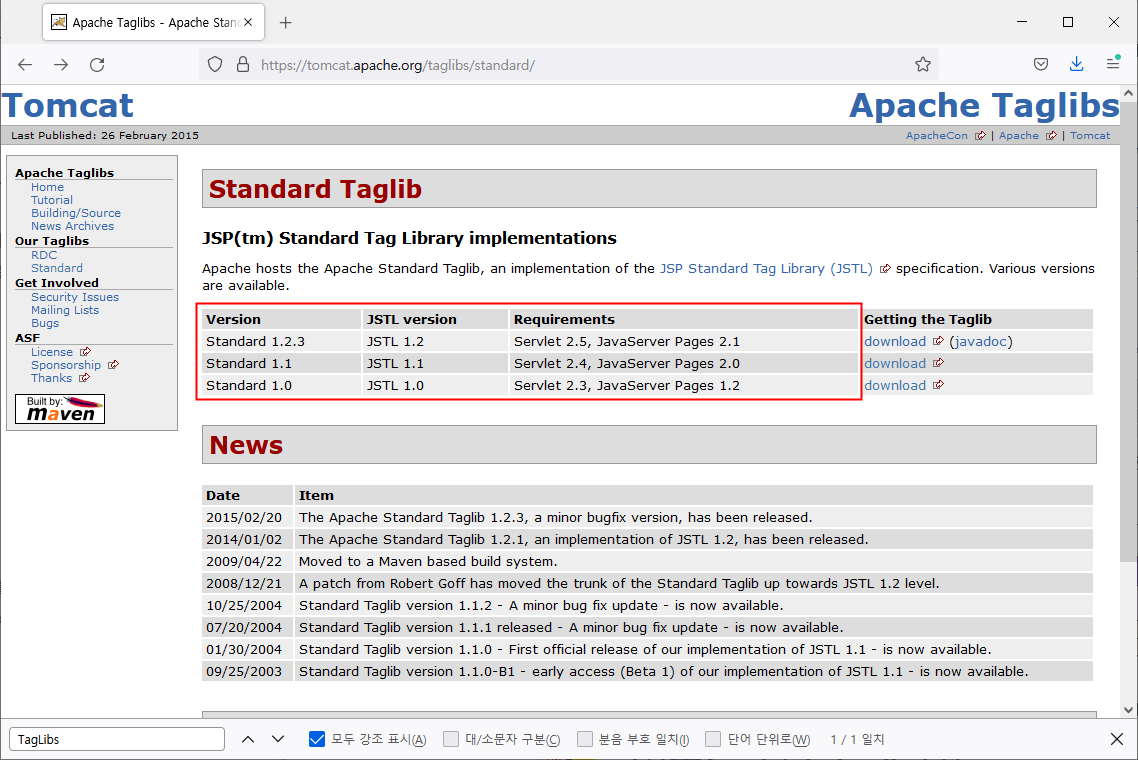
Task: Open the Home sidebar link
Action: coord(47,187)
